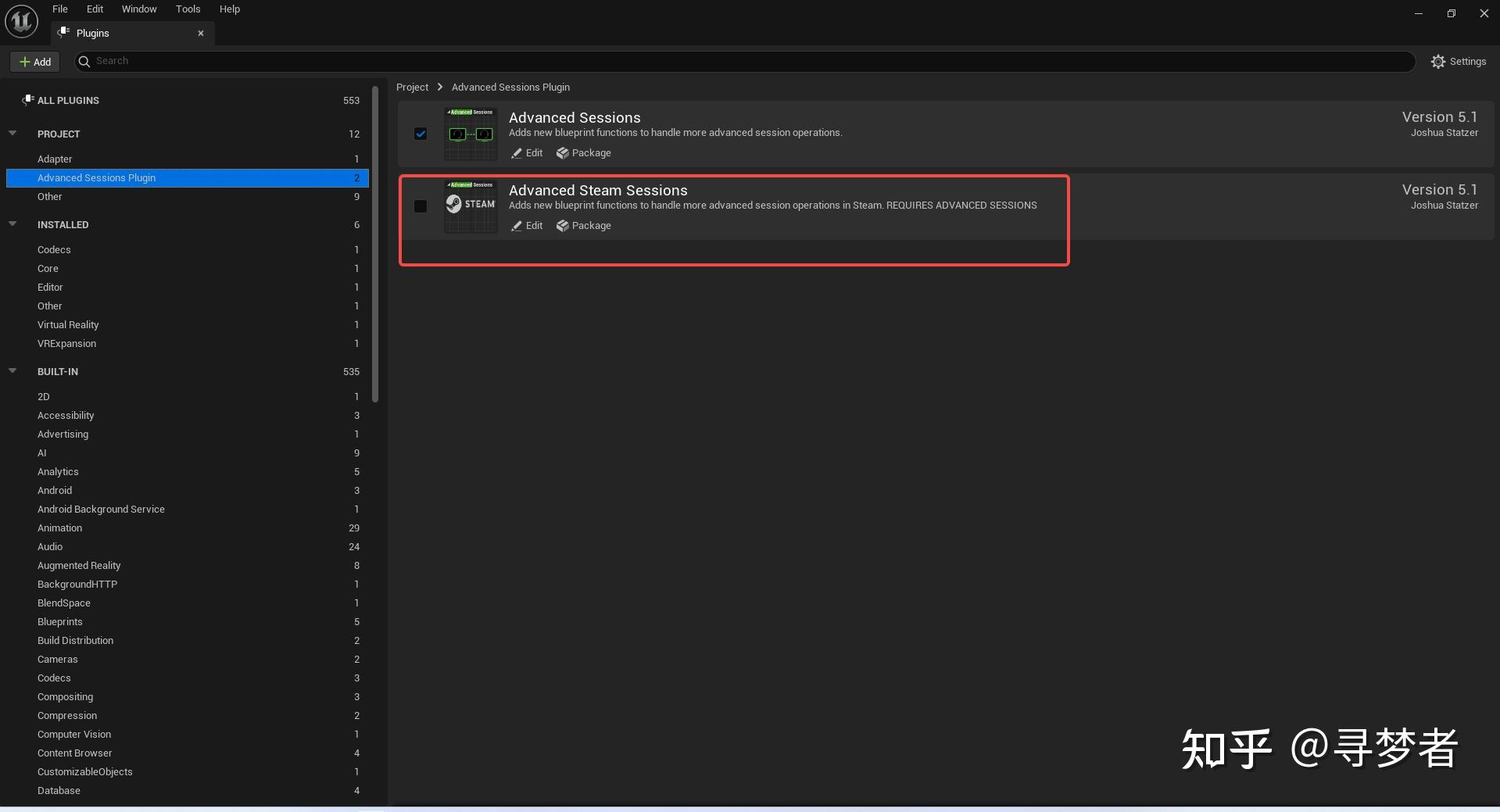1500x812 pixels.
Task: Open the Tools menu
Action: [x=187, y=9]
